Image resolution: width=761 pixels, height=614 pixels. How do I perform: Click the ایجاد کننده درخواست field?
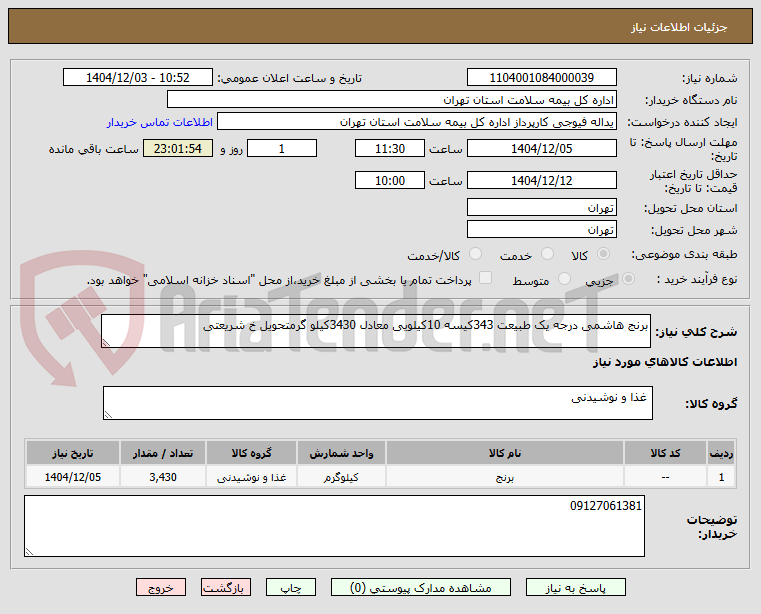tap(417, 121)
